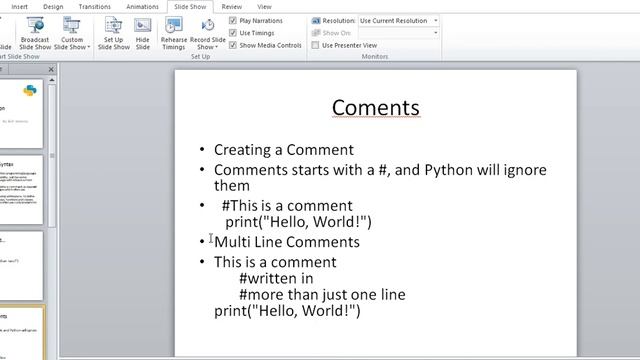This screenshot has width=640, height=360.
Task: Open Set Up Slide Show dialog
Action: click(x=113, y=33)
